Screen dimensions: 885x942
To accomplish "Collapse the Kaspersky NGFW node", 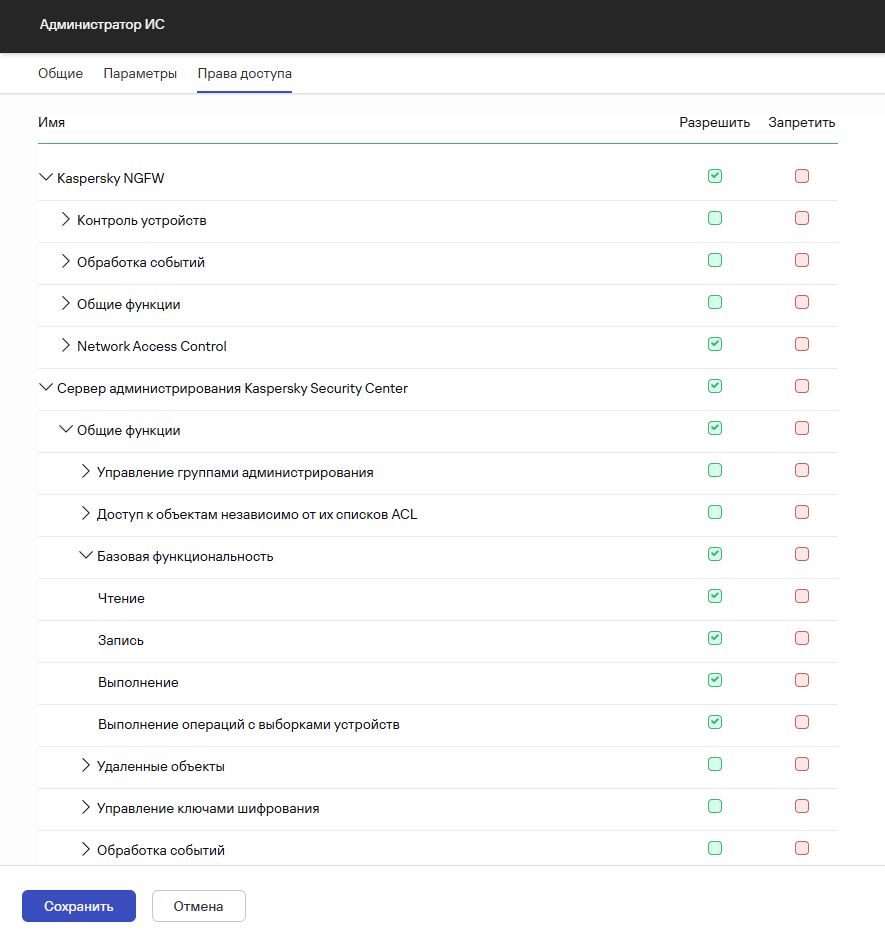I will 46,177.
